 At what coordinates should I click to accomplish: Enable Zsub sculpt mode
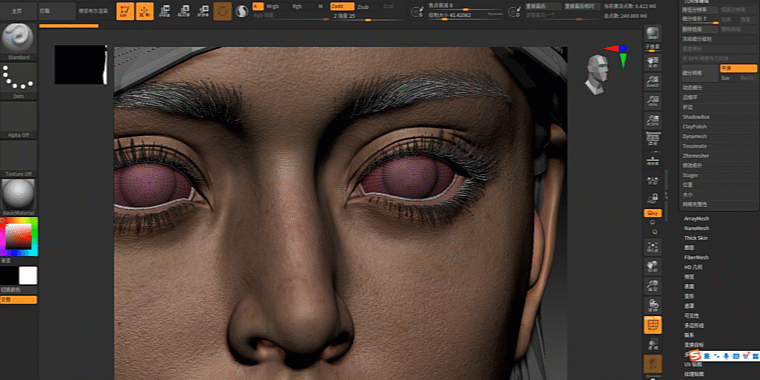coord(363,6)
